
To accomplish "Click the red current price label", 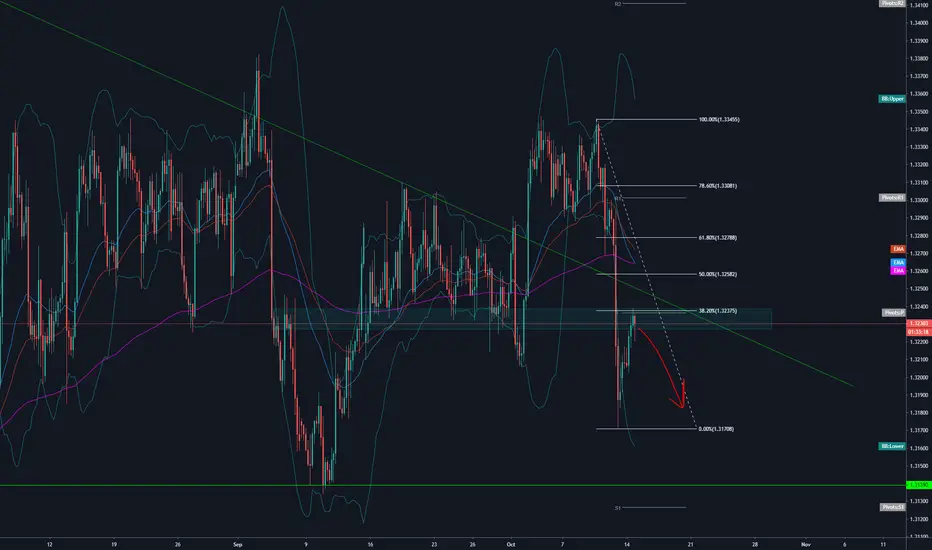I will click(919, 323).
